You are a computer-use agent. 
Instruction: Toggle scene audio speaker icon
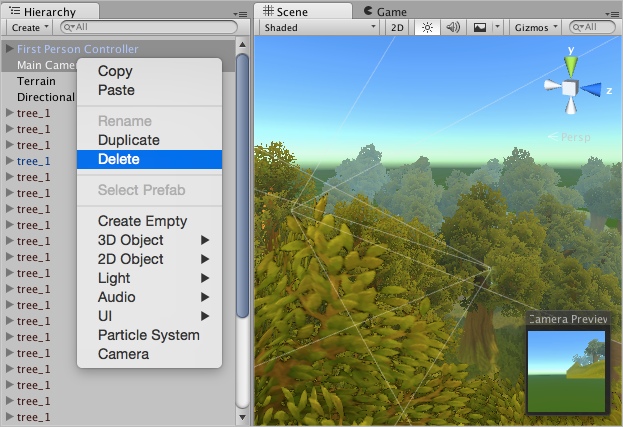pyautogui.click(x=453, y=27)
